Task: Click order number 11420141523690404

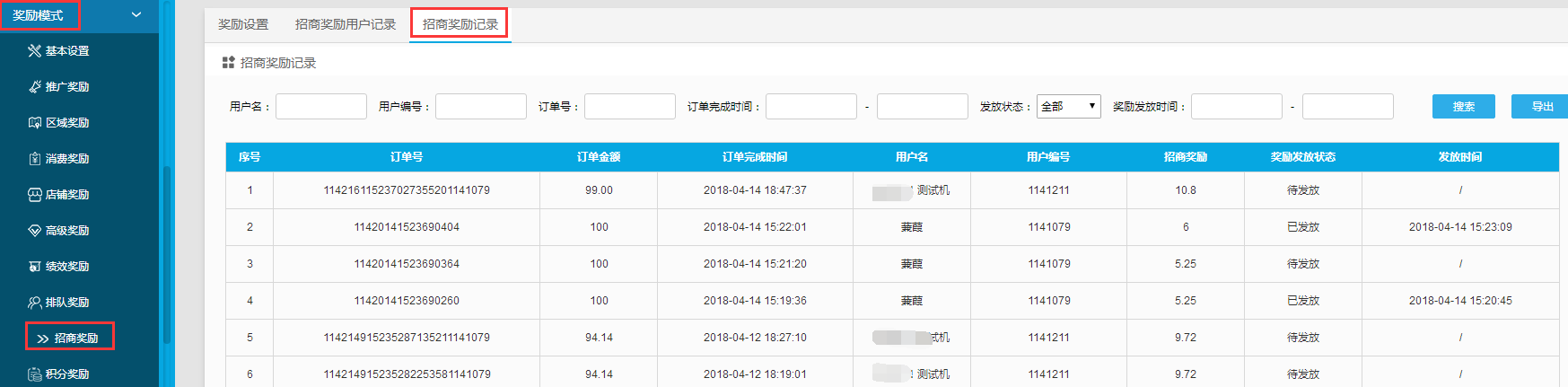Action: click(407, 227)
